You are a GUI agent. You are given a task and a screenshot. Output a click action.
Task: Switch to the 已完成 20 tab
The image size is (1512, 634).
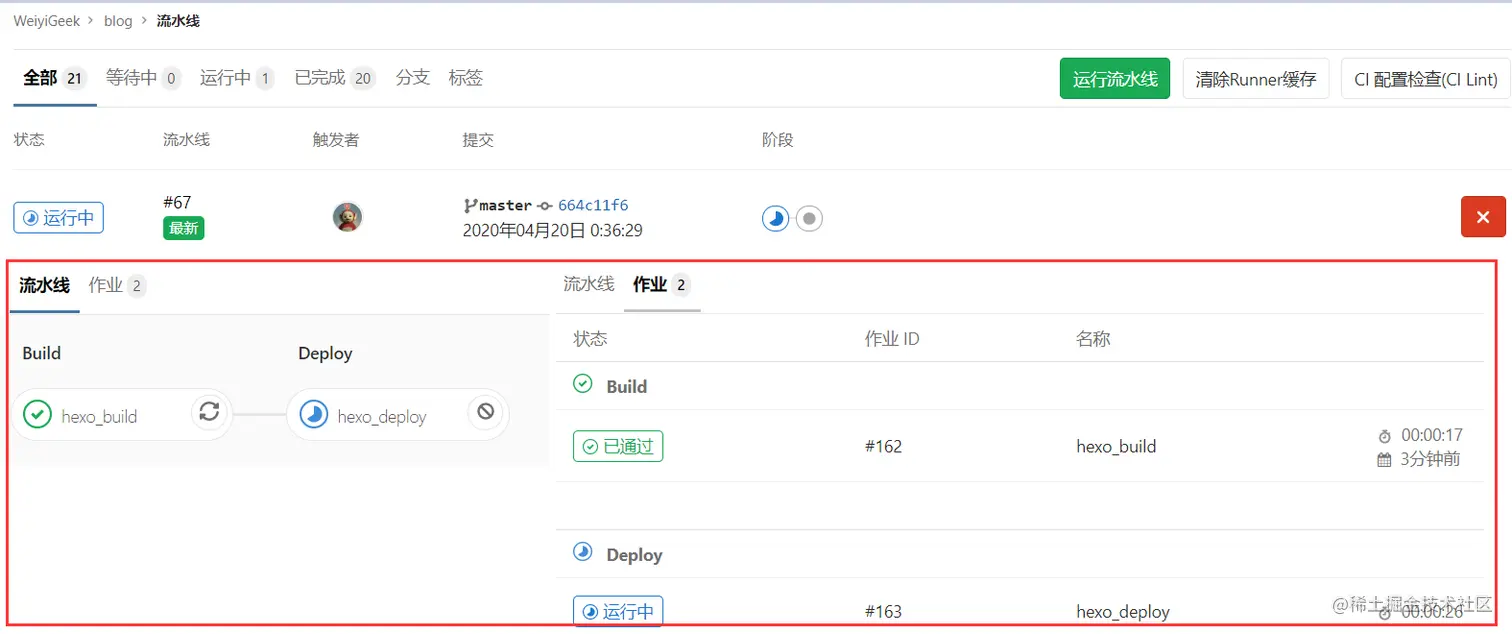tap(335, 78)
